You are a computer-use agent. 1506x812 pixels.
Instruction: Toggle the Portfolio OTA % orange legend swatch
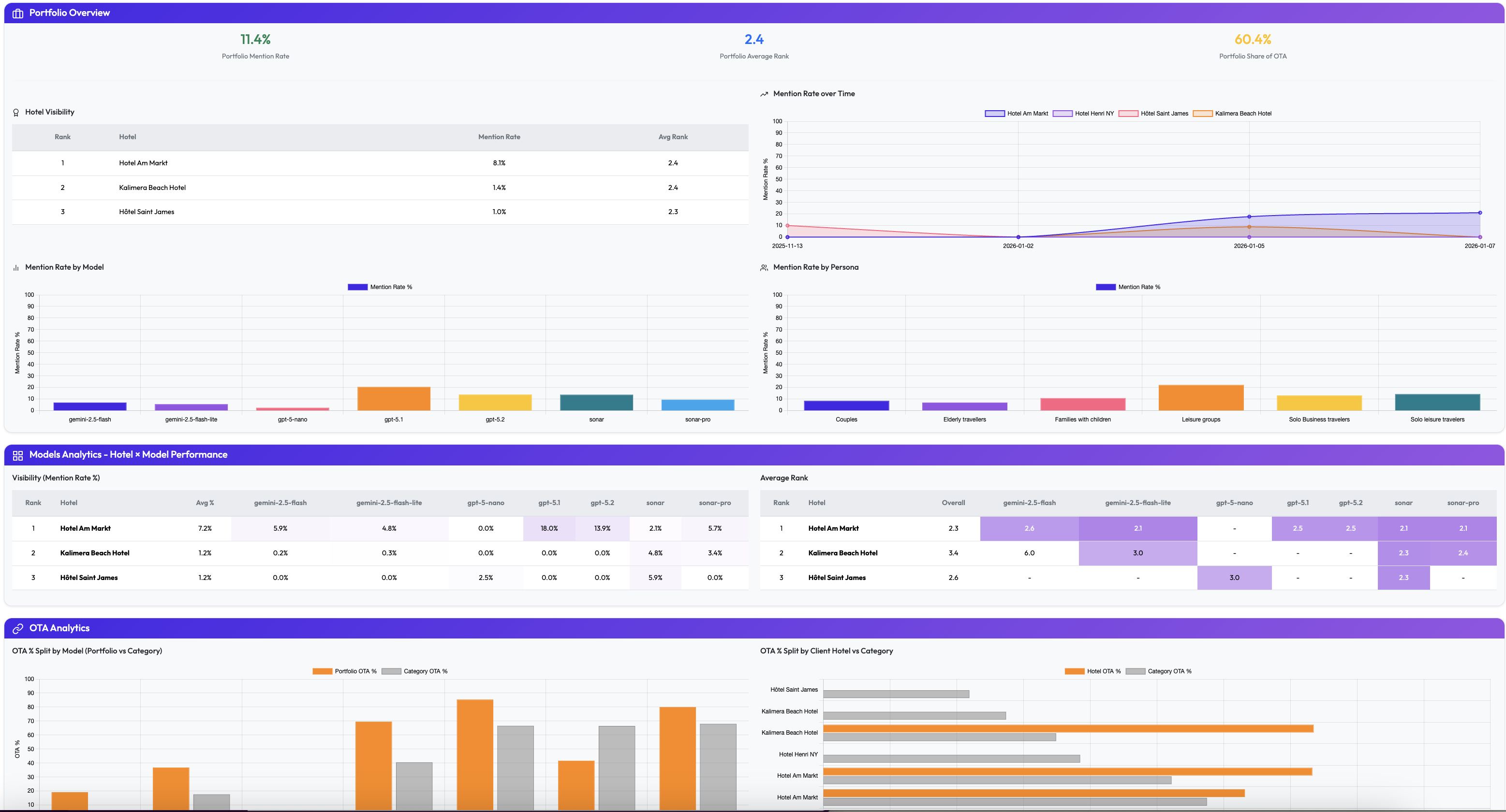[x=322, y=672]
